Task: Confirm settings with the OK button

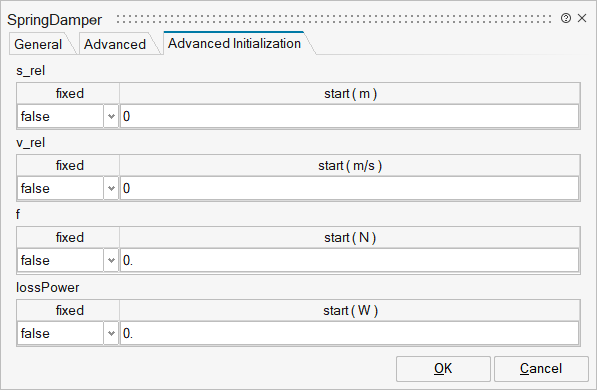Action: (x=443, y=369)
